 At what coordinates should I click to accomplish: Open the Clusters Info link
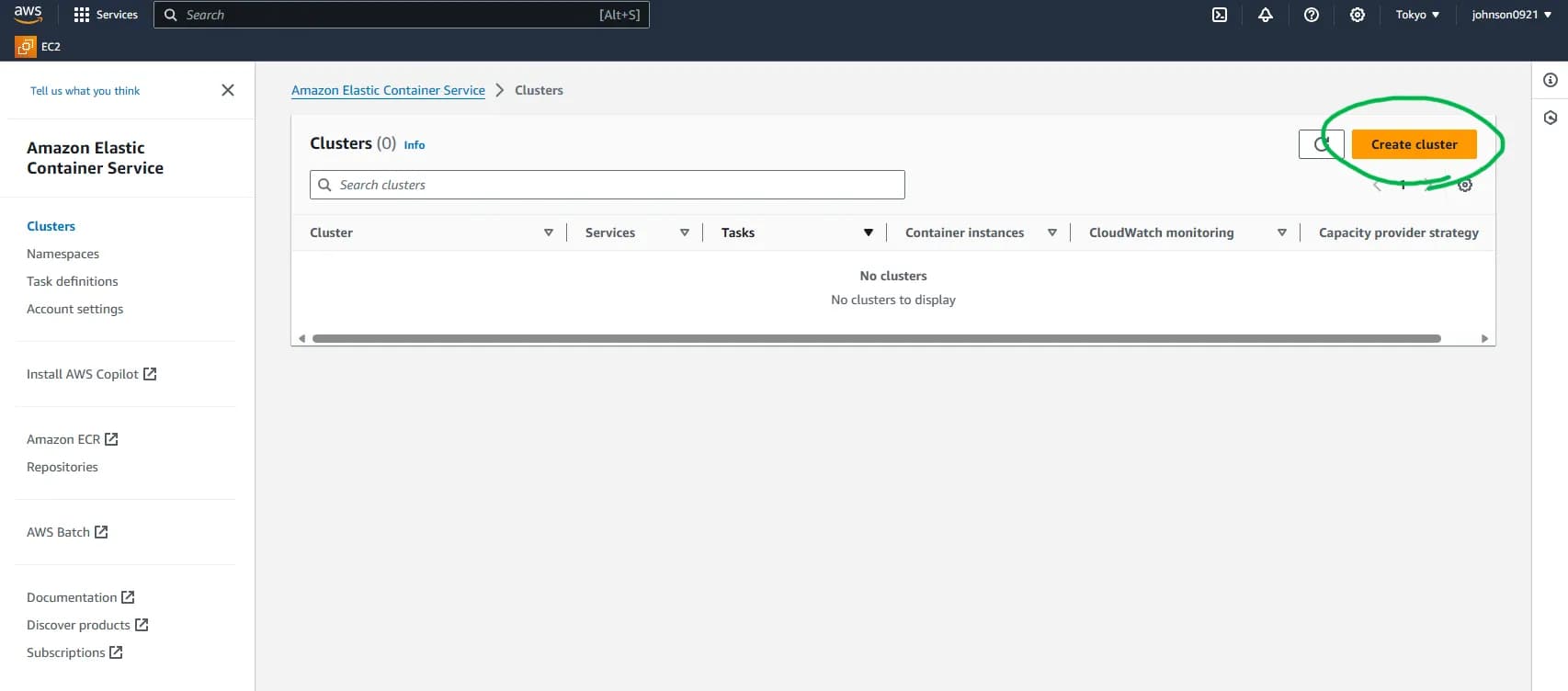[415, 145]
